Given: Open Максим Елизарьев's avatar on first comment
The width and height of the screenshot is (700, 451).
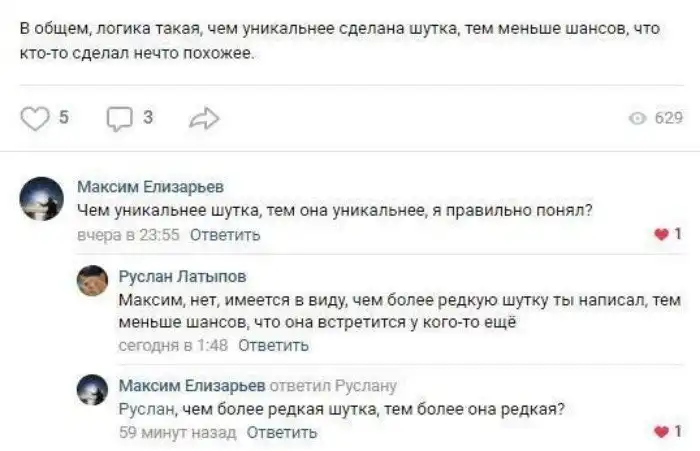Looking at the screenshot, I should point(41,198).
